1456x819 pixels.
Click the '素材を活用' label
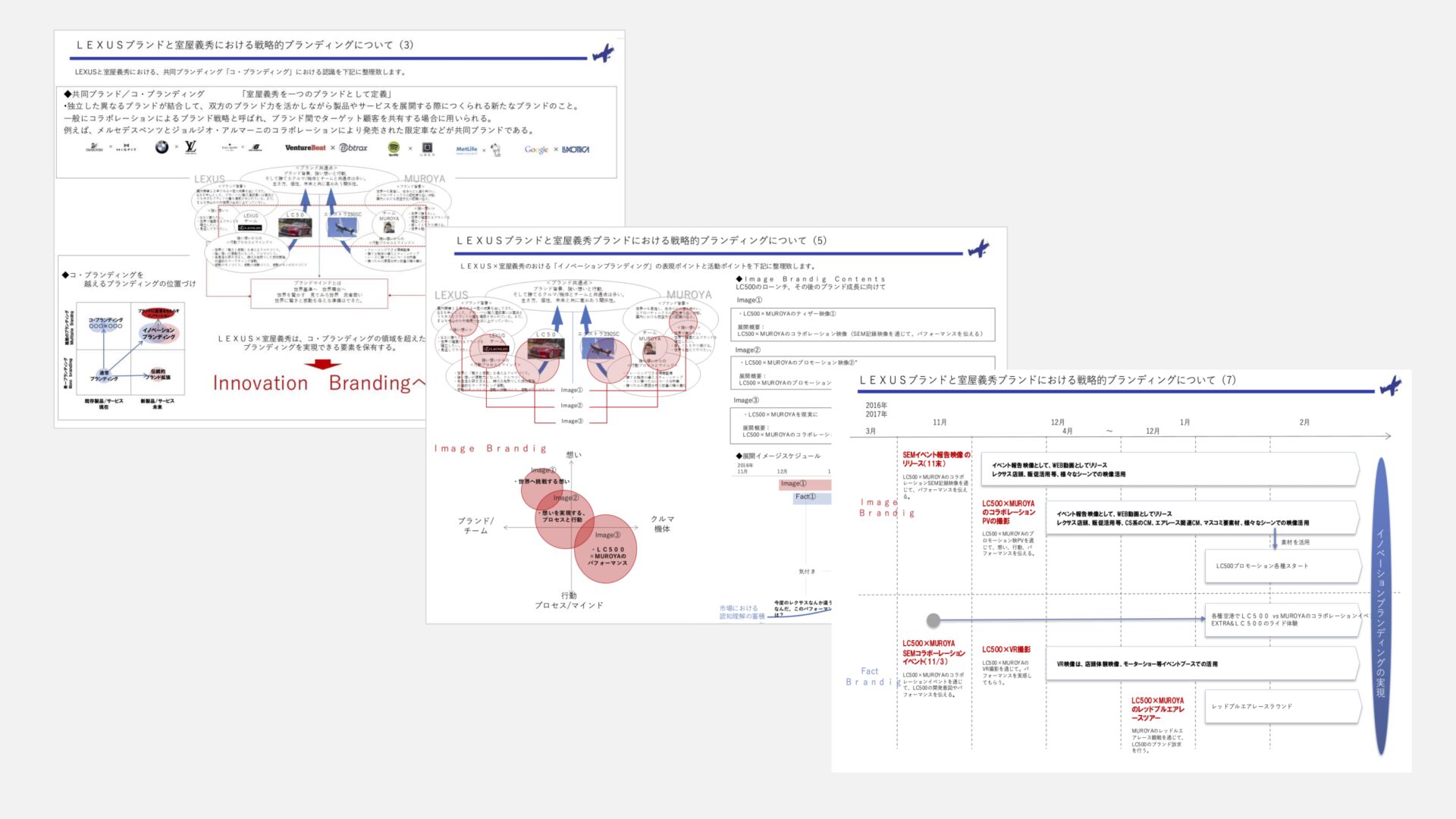point(1295,542)
